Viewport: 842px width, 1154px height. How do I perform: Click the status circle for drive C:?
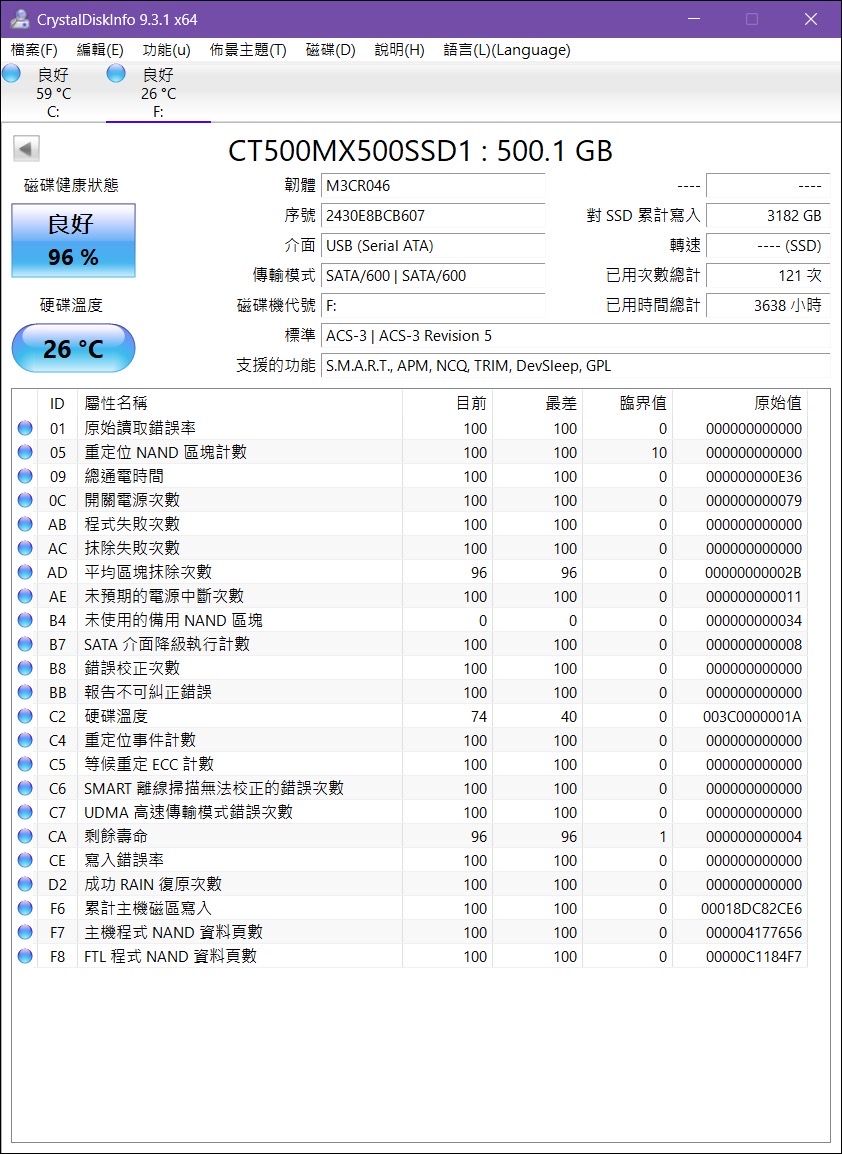tap(12, 73)
